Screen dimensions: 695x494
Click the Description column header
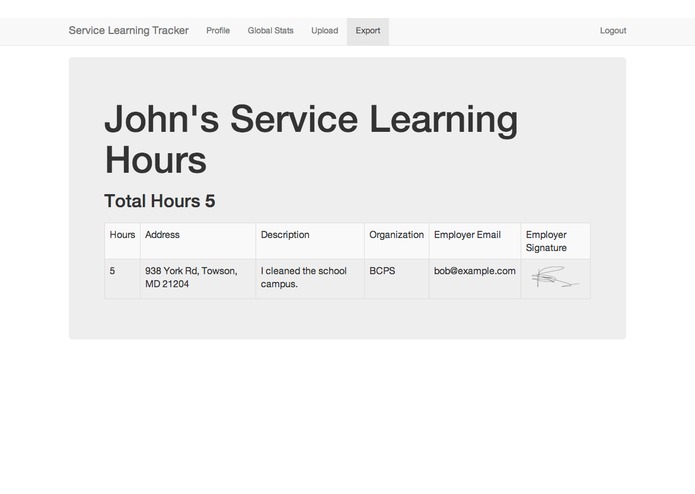coord(310,241)
